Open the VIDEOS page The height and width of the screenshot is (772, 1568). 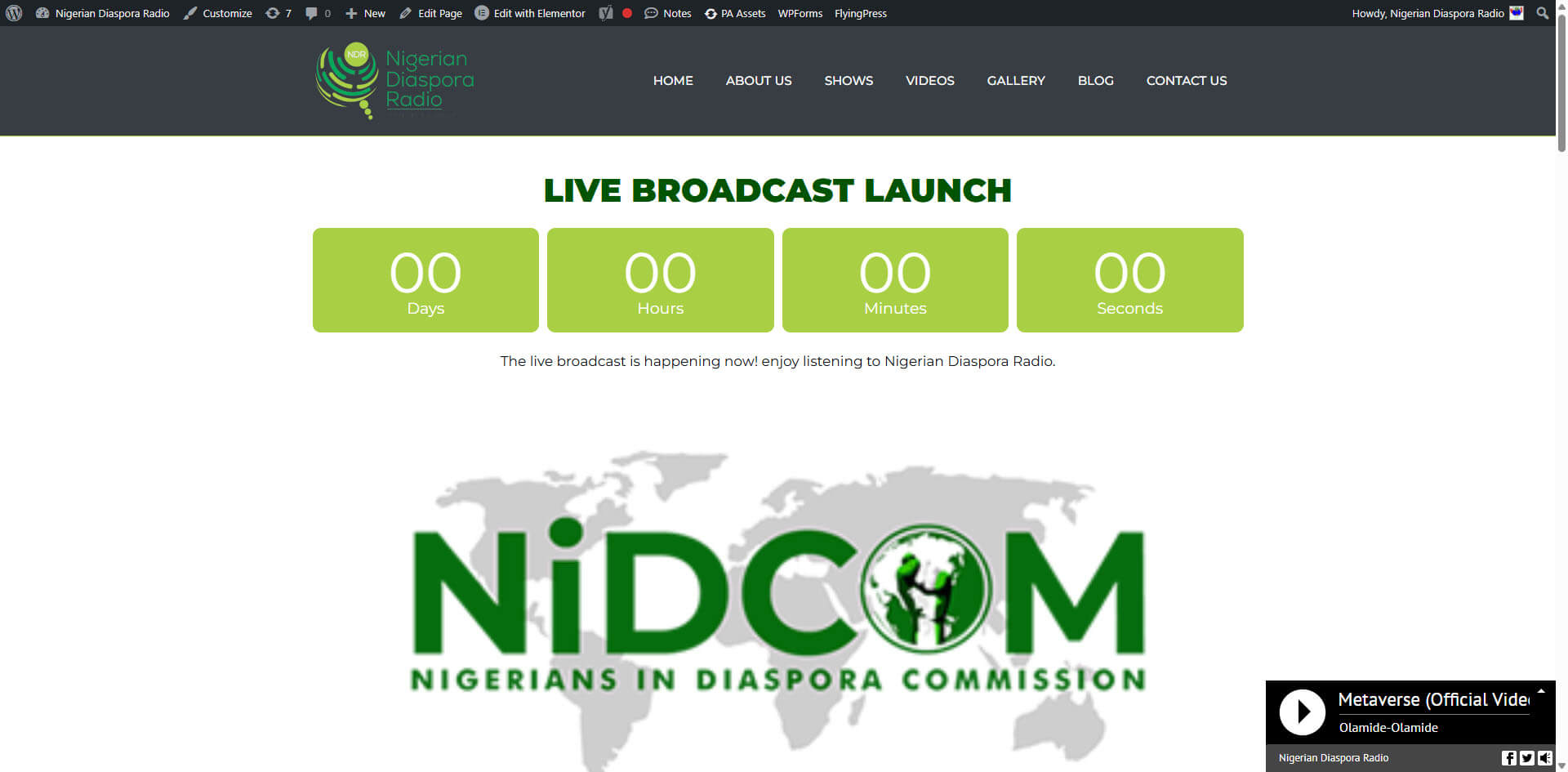coord(930,80)
